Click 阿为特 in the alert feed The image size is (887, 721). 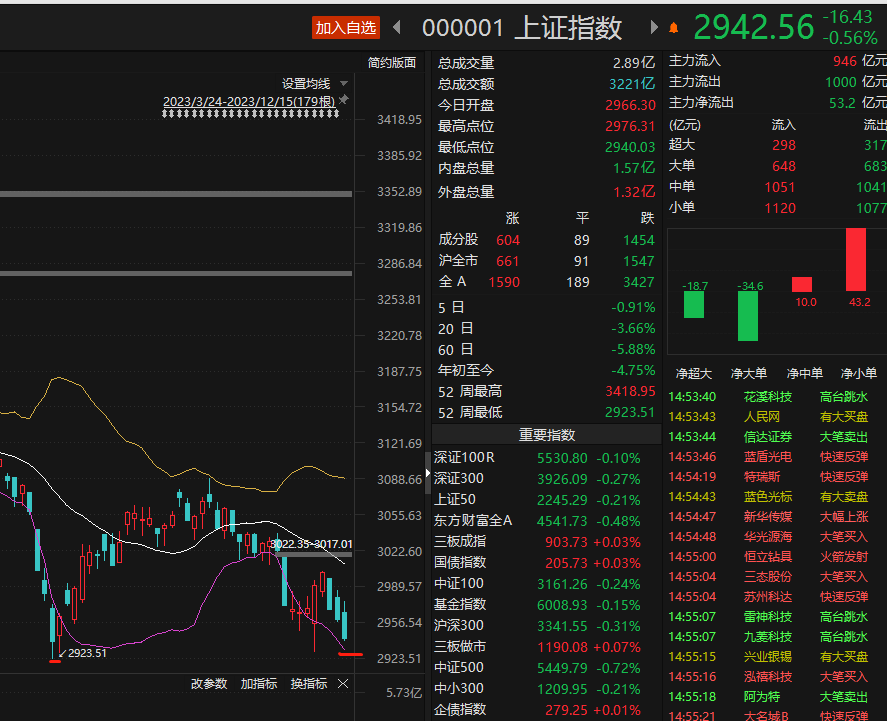pos(761,697)
